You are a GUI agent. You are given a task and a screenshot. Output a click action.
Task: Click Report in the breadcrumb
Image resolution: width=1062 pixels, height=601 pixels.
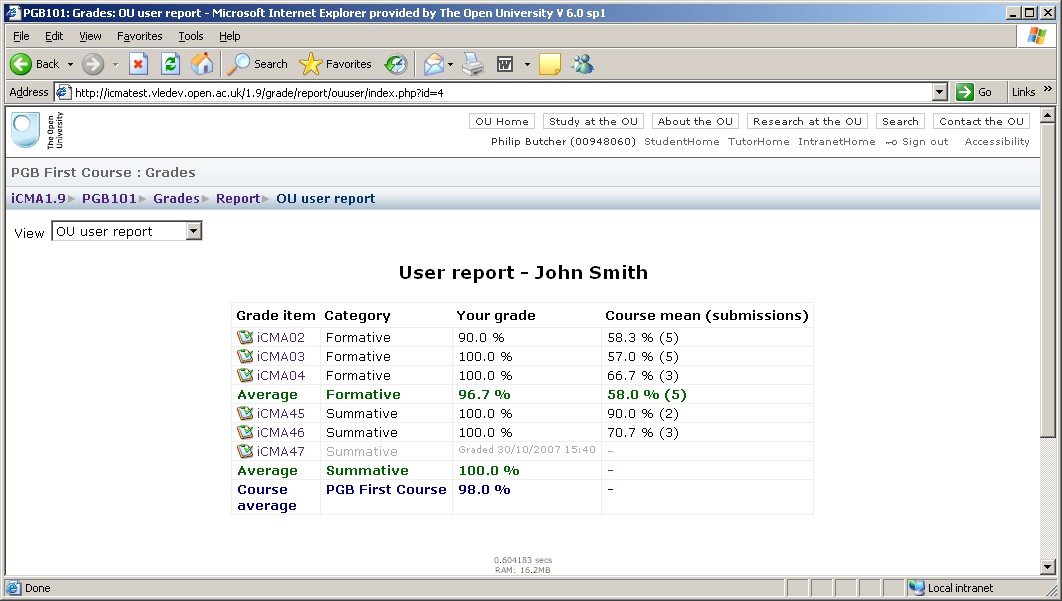(x=238, y=199)
